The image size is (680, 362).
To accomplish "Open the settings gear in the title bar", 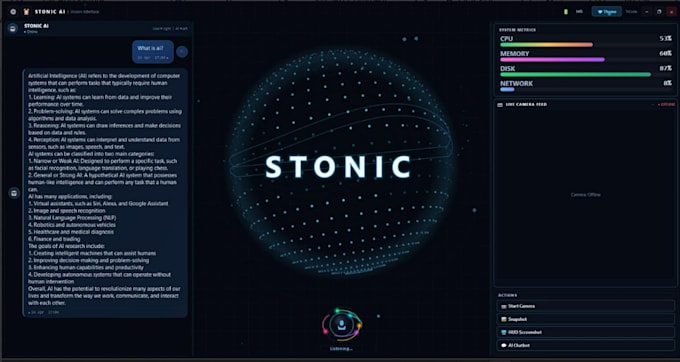I will pos(13,12).
